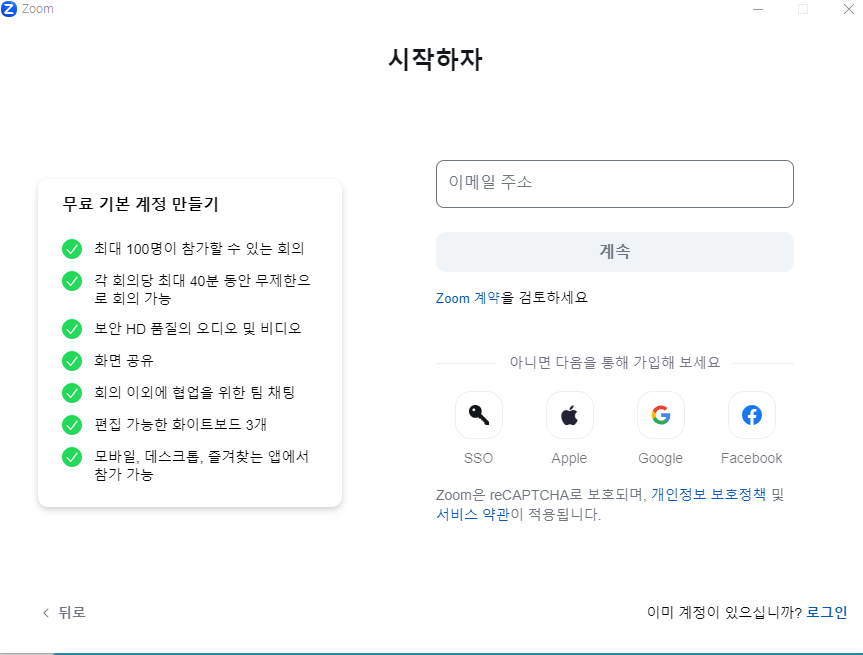Minimize the Zoom window
This screenshot has height=655, width=863.
(x=758, y=9)
